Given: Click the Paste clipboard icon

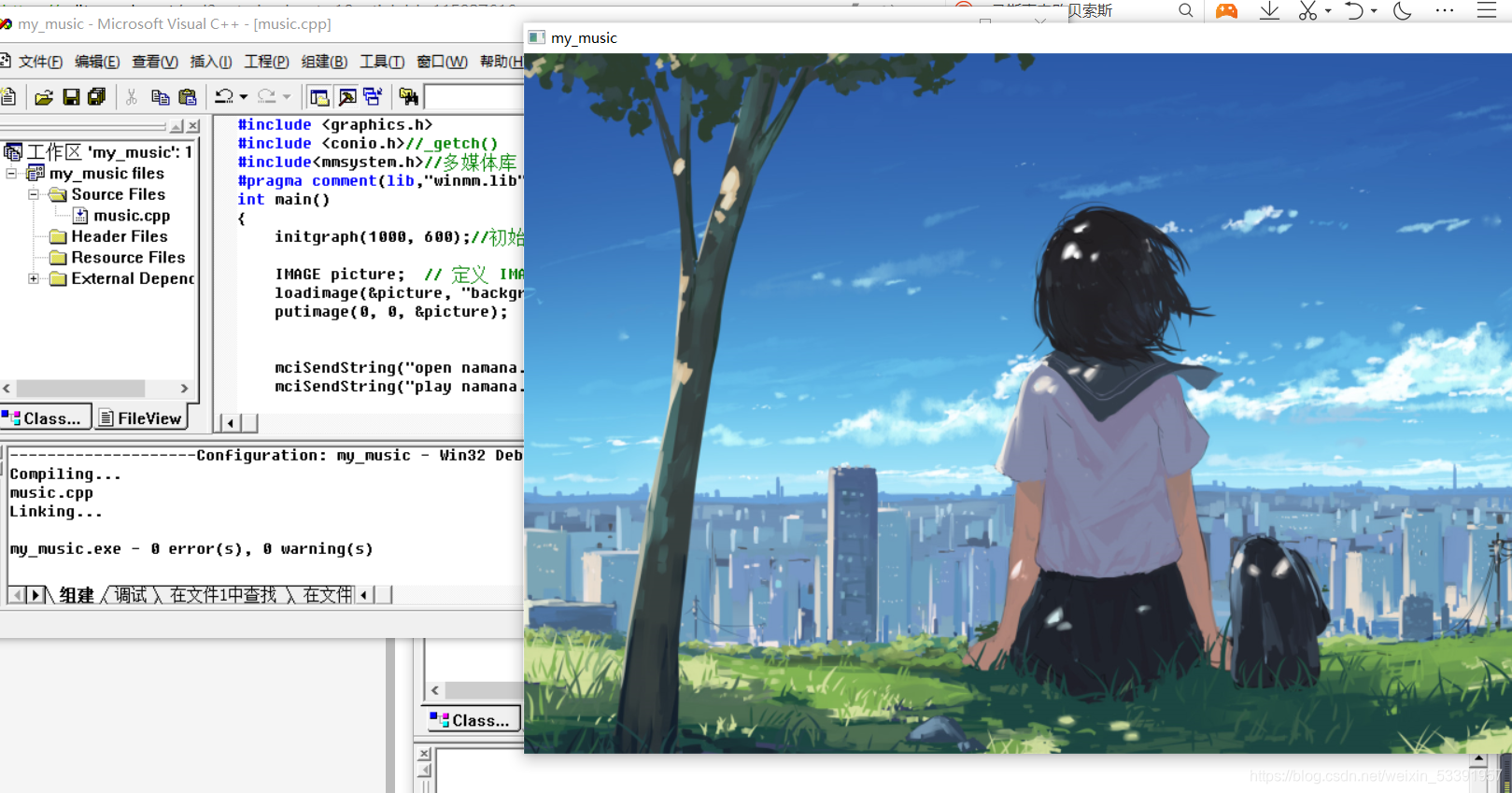Looking at the screenshot, I should (x=188, y=97).
